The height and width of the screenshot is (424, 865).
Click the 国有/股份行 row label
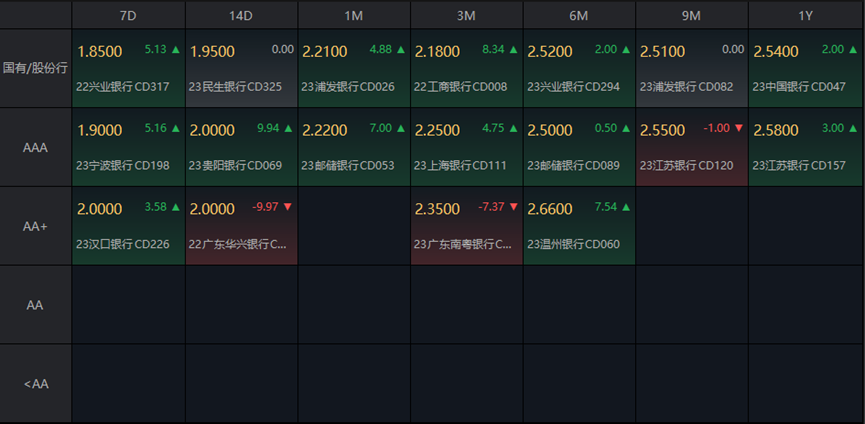pos(35,68)
